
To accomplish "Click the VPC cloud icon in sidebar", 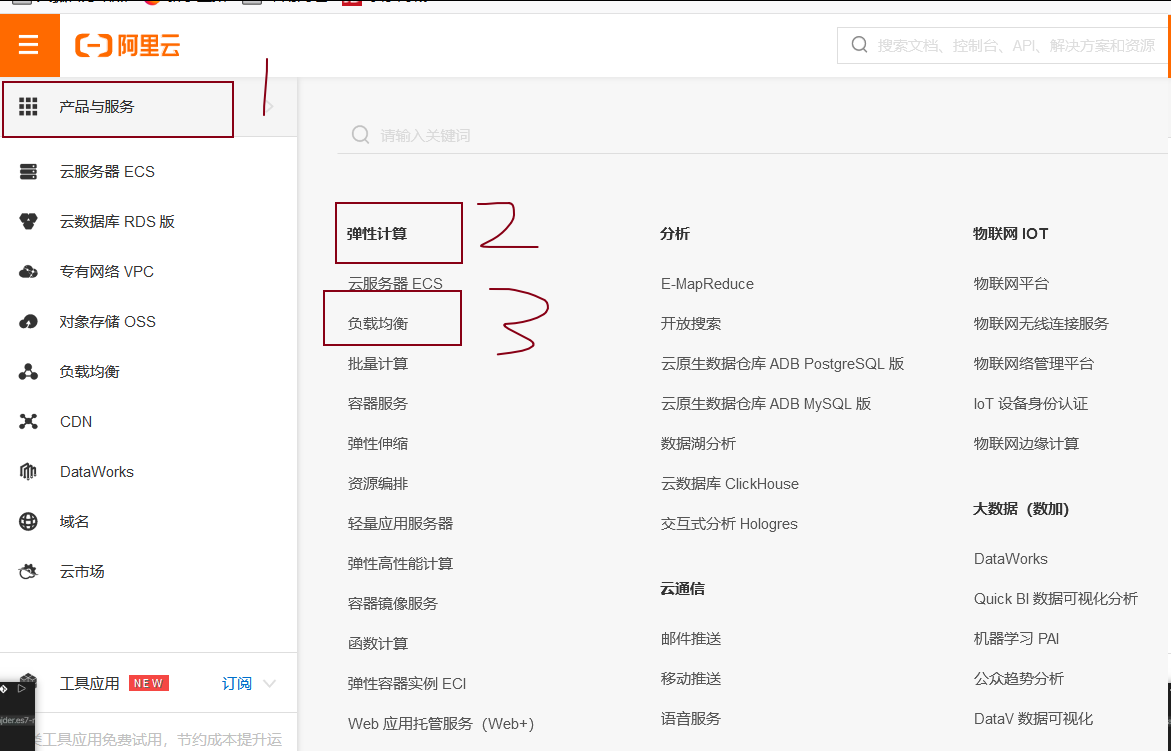I will (28, 272).
